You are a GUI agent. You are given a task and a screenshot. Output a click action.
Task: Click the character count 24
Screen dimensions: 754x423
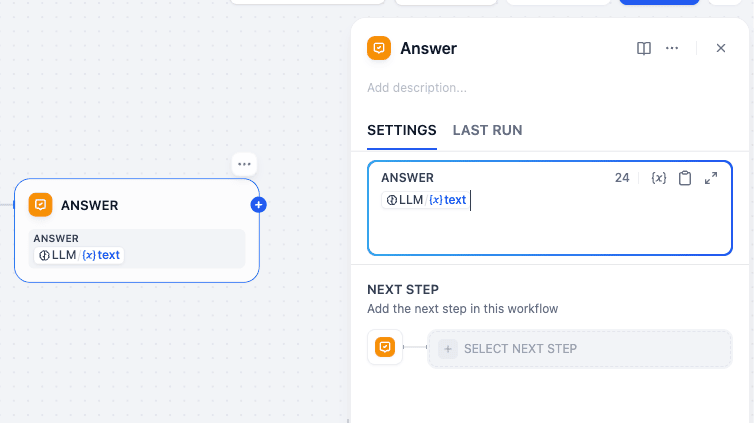tap(622, 178)
